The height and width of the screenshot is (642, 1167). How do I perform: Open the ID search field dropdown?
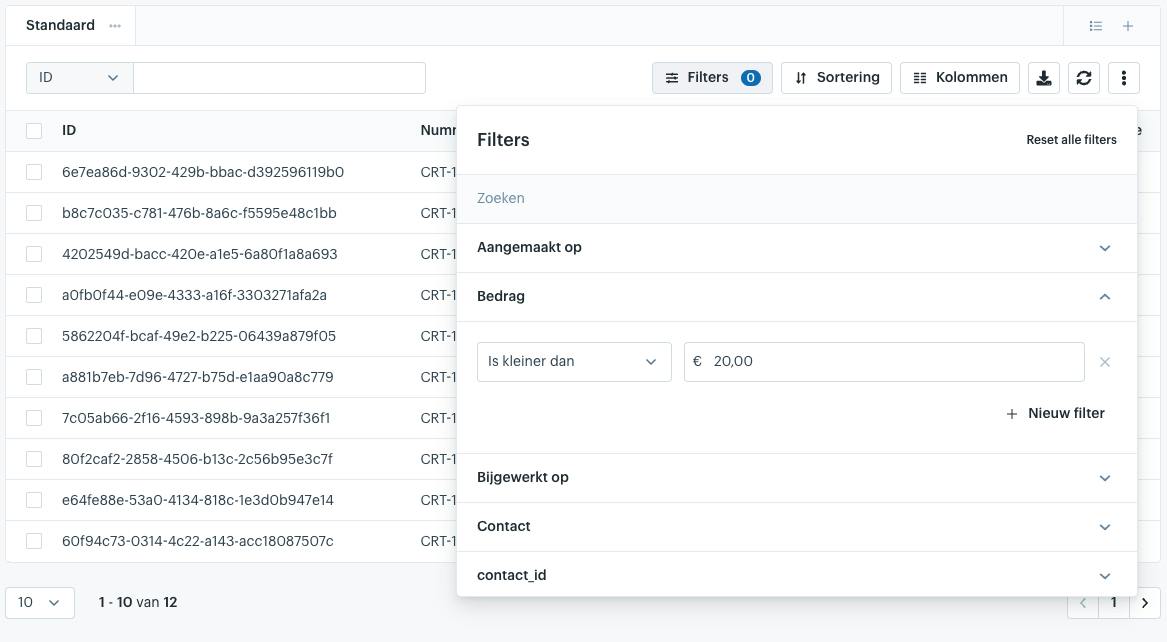click(x=80, y=78)
